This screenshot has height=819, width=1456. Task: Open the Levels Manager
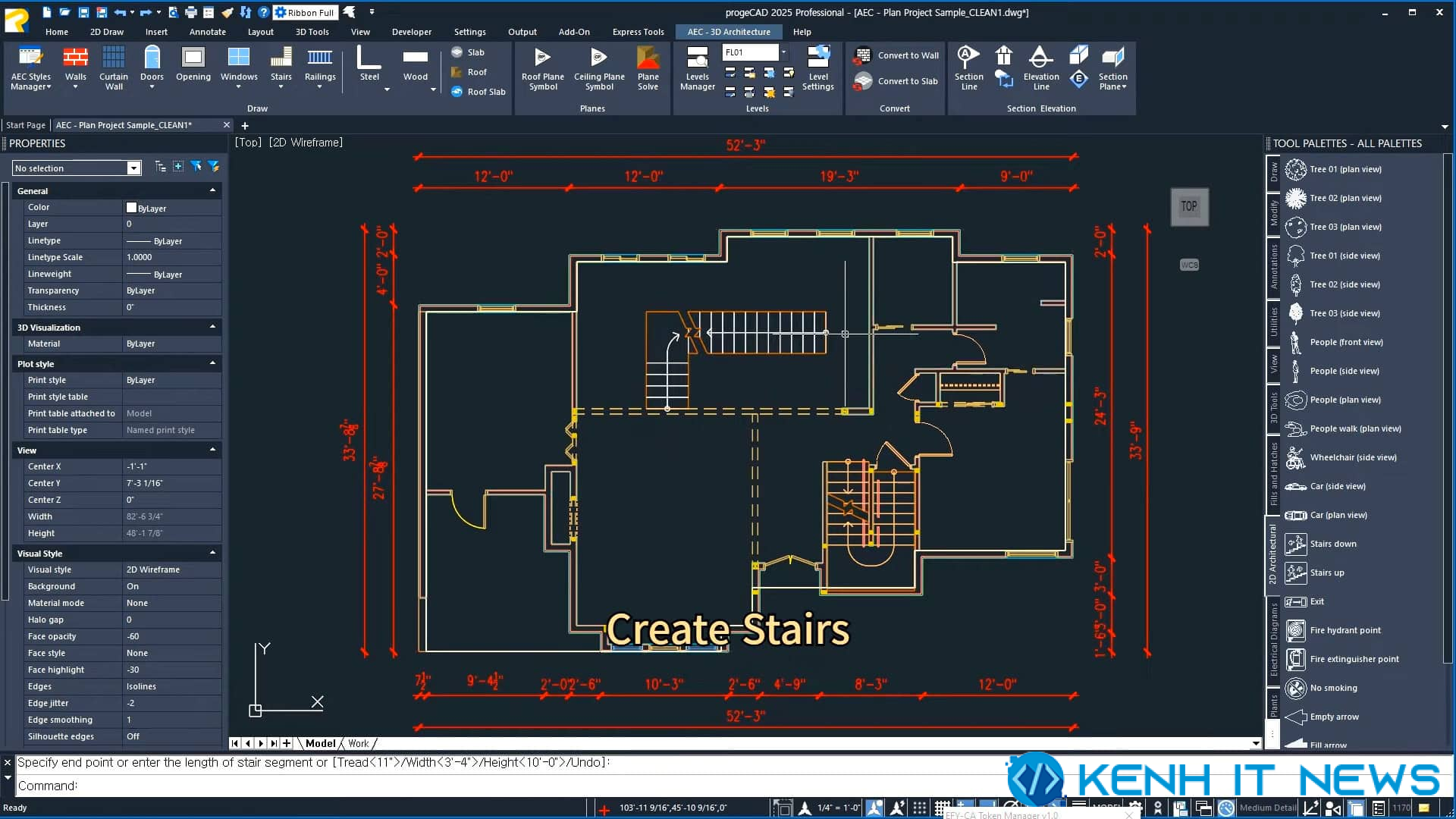click(697, 68)
